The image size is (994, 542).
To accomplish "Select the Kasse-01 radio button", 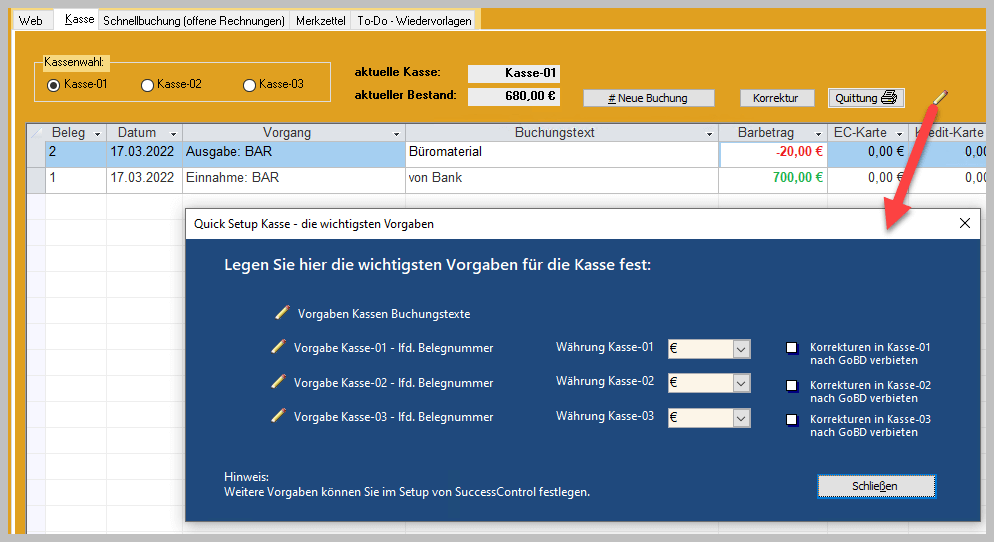I will (54, 85).
